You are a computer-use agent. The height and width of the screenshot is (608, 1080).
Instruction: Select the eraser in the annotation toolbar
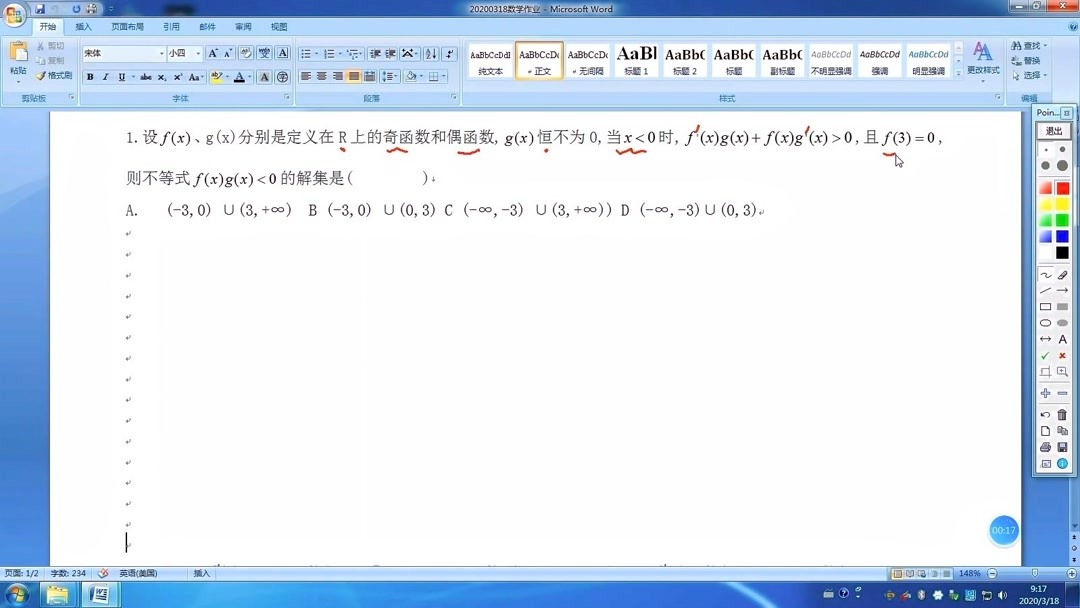pyautogui.click(x=1062, y=275)
